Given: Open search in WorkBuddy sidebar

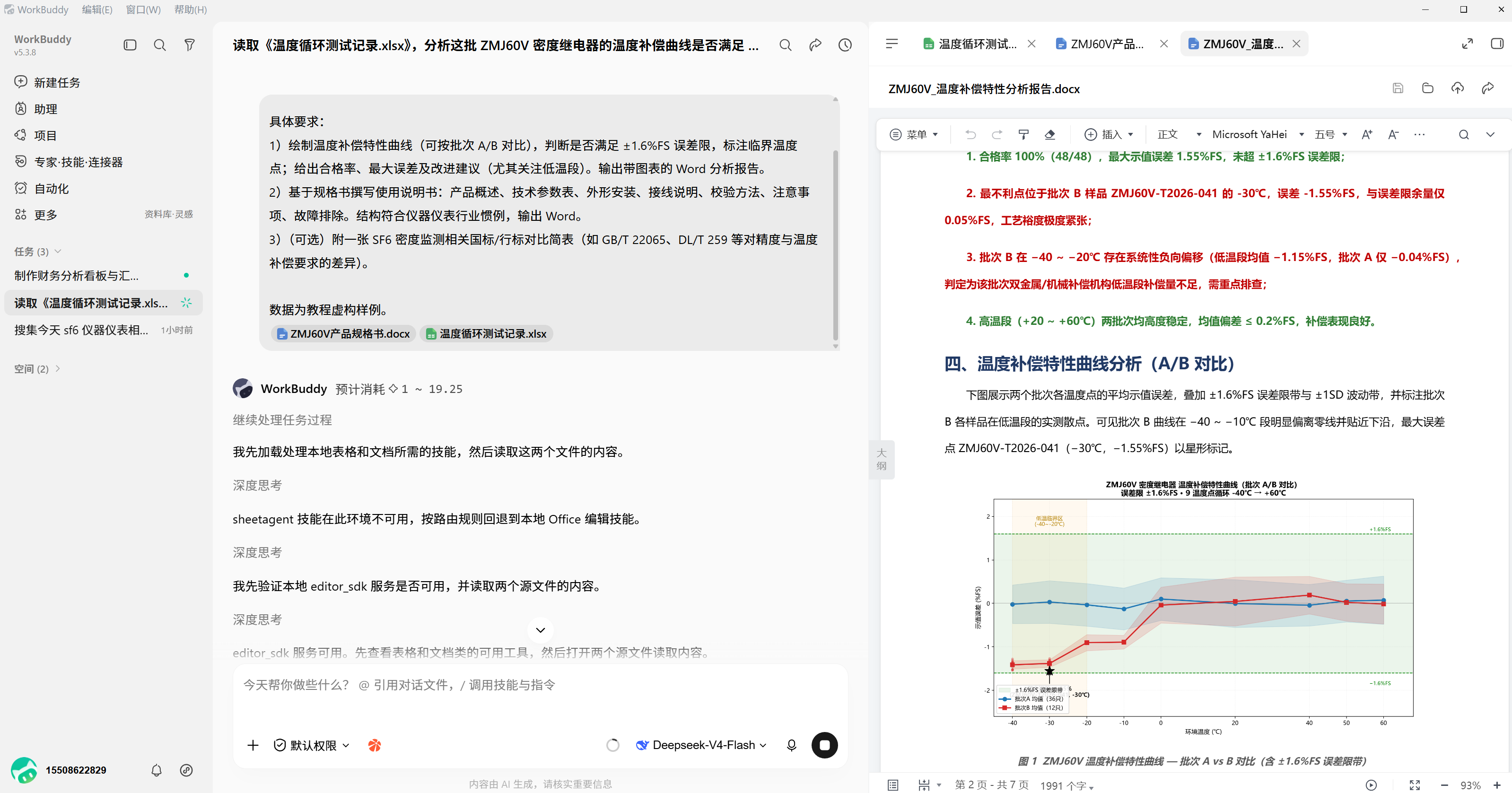Looking at the screenshot, I should [160, 45].
